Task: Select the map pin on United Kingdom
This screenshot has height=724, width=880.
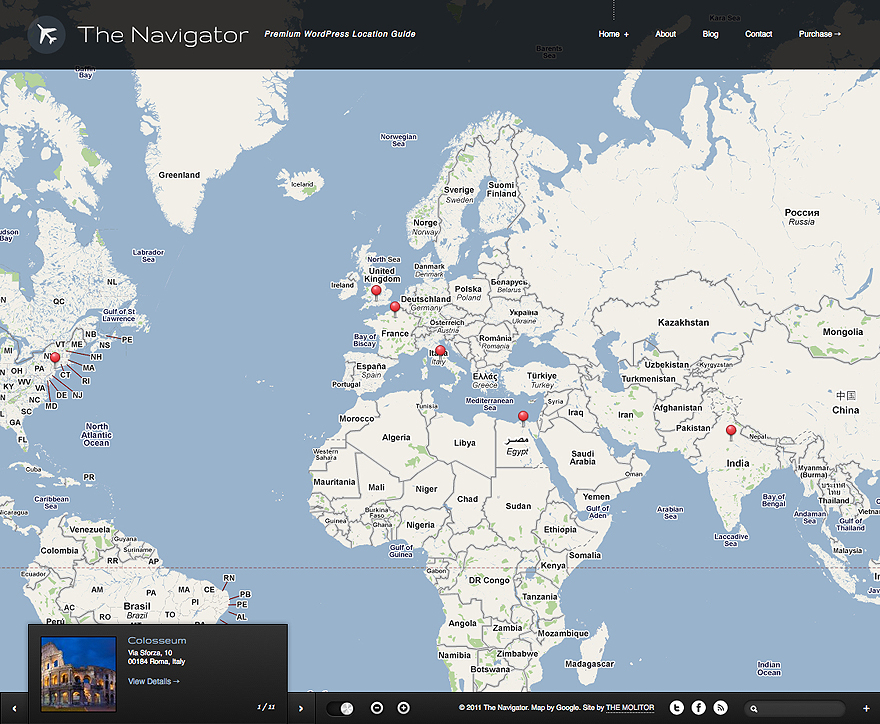Action: click(x=376, y=291)
